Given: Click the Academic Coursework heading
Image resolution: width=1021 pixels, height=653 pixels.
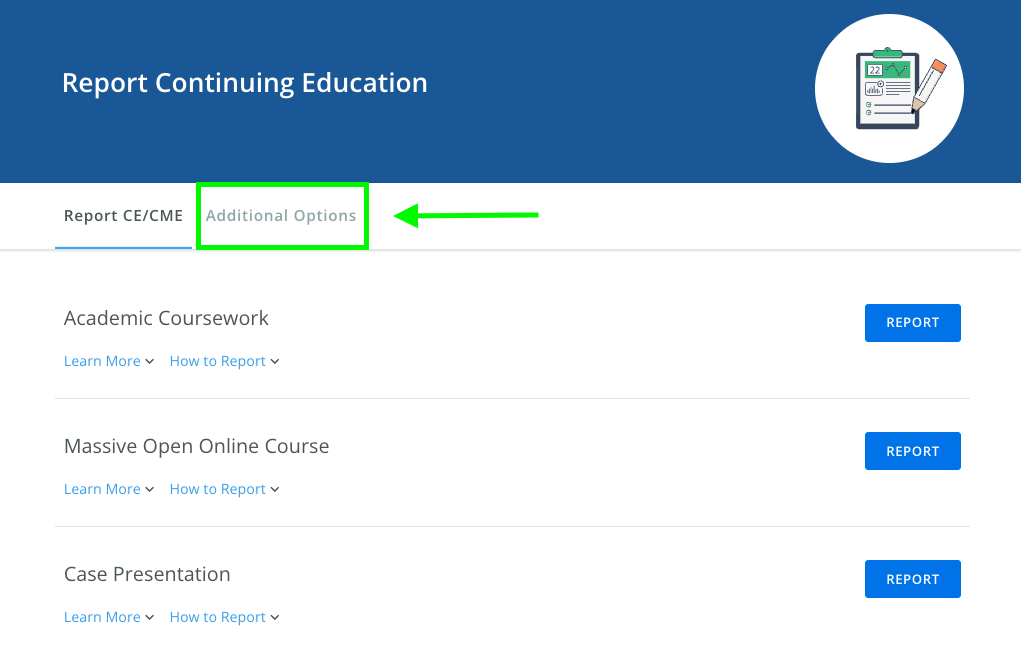Looking at the screenshot, I should tap(166, 319).
